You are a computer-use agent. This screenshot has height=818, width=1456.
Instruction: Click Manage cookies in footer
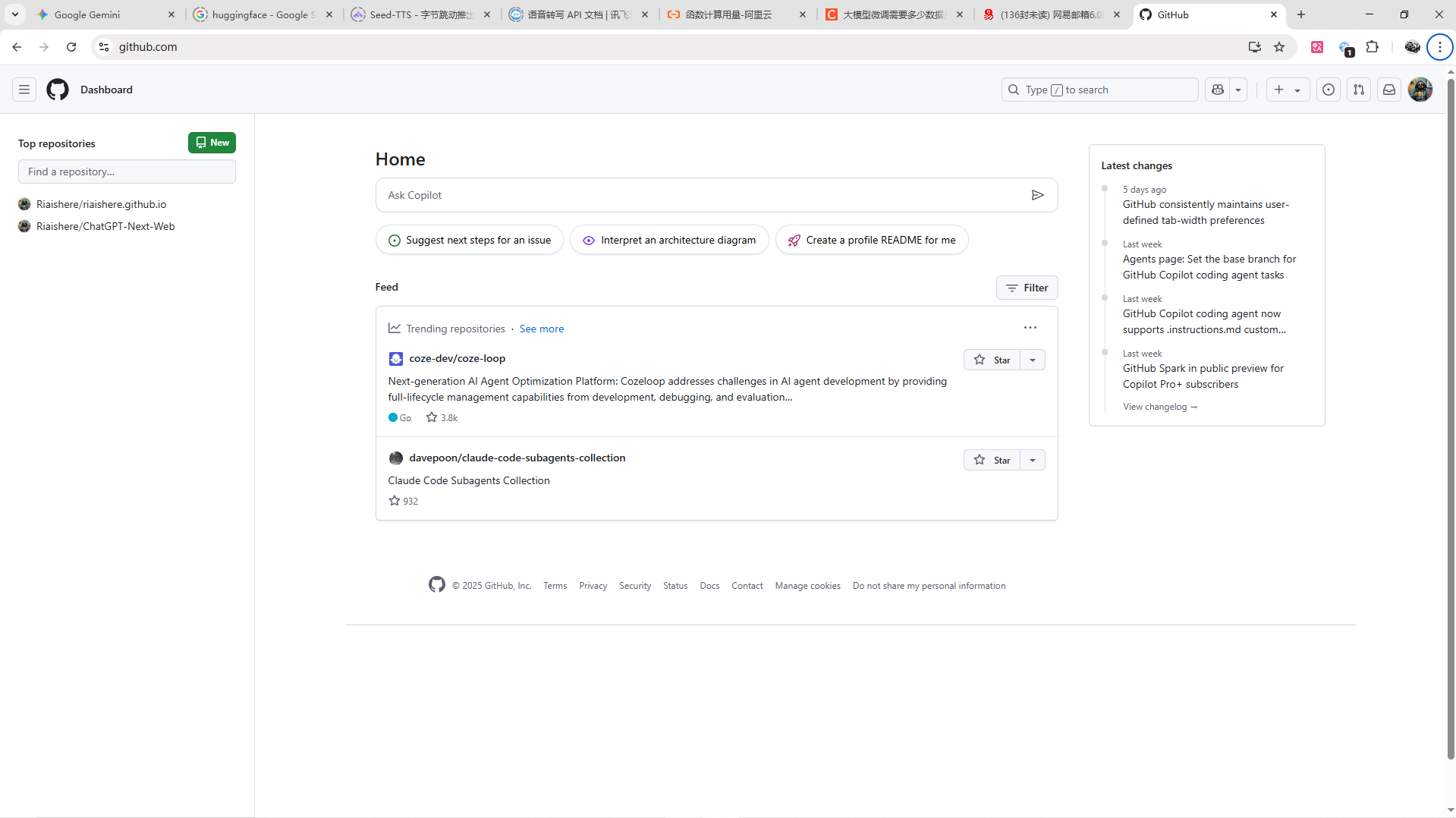coord(807,586)
